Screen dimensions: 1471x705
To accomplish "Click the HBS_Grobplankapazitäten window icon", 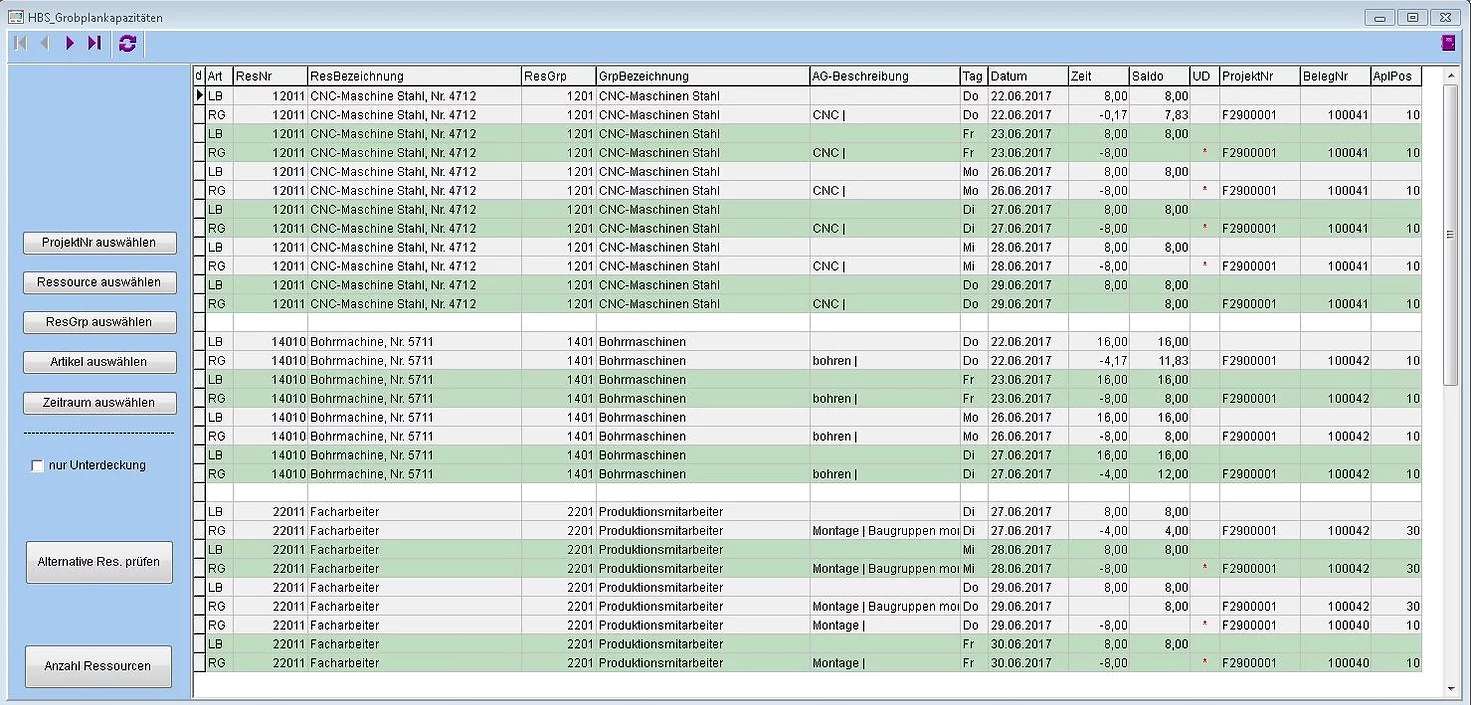I will coord(15,17).
